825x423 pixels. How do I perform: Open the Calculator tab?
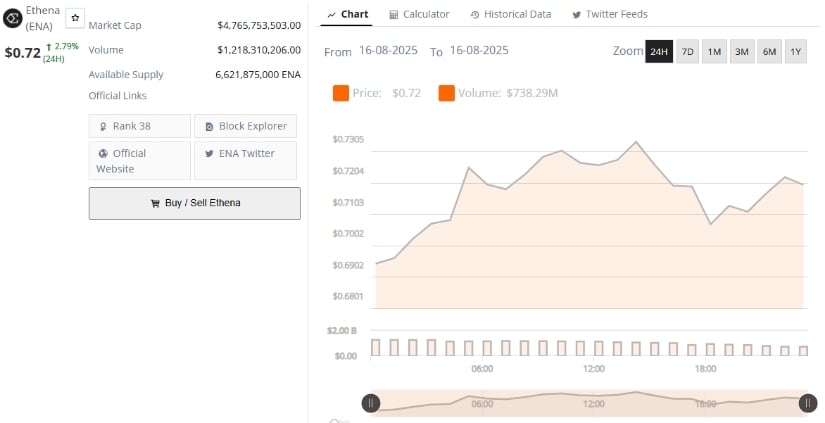pyautogui.click(x=419, y=14)
